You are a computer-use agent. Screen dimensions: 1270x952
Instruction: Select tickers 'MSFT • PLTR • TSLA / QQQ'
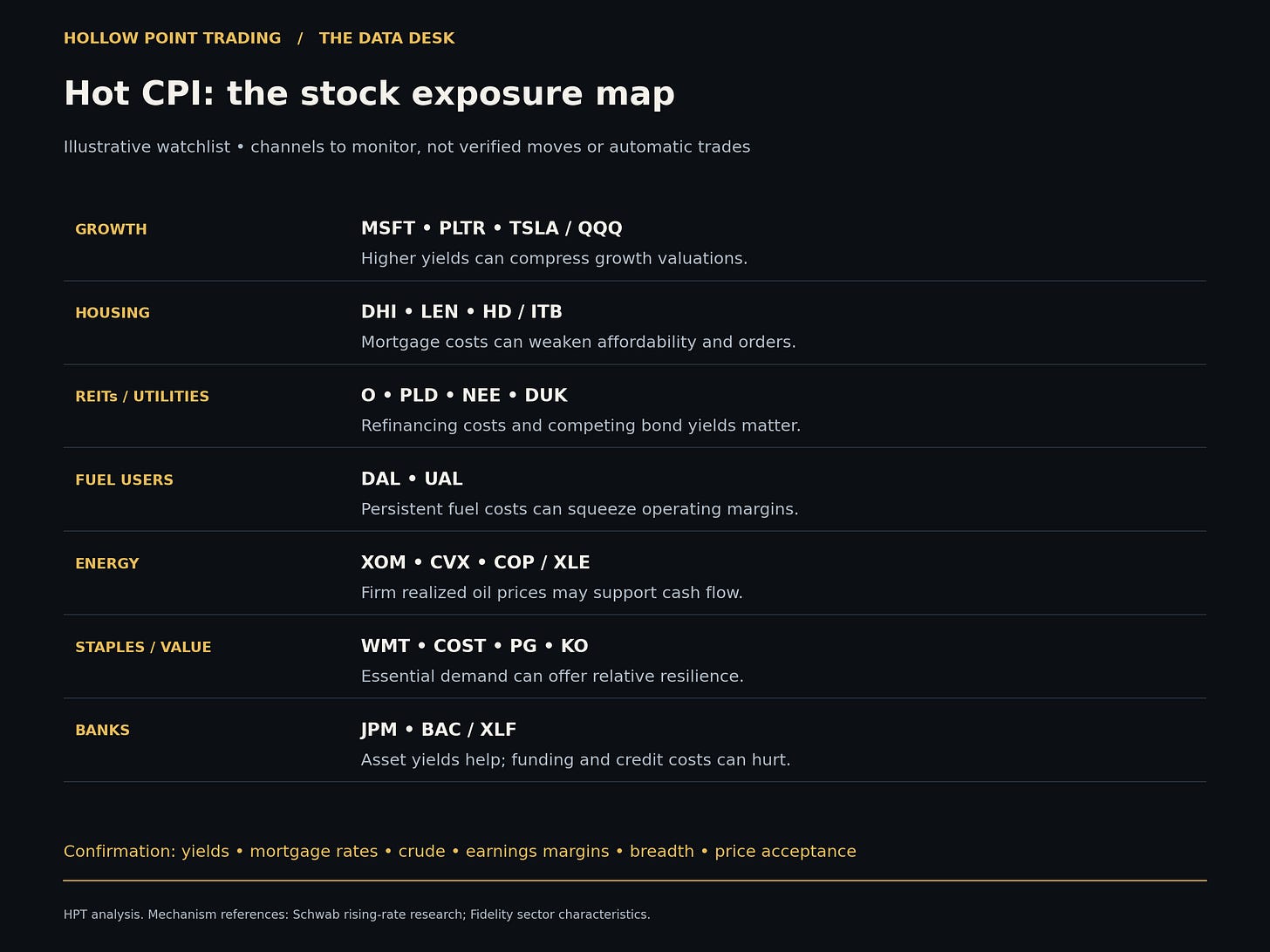click(491, 228)
